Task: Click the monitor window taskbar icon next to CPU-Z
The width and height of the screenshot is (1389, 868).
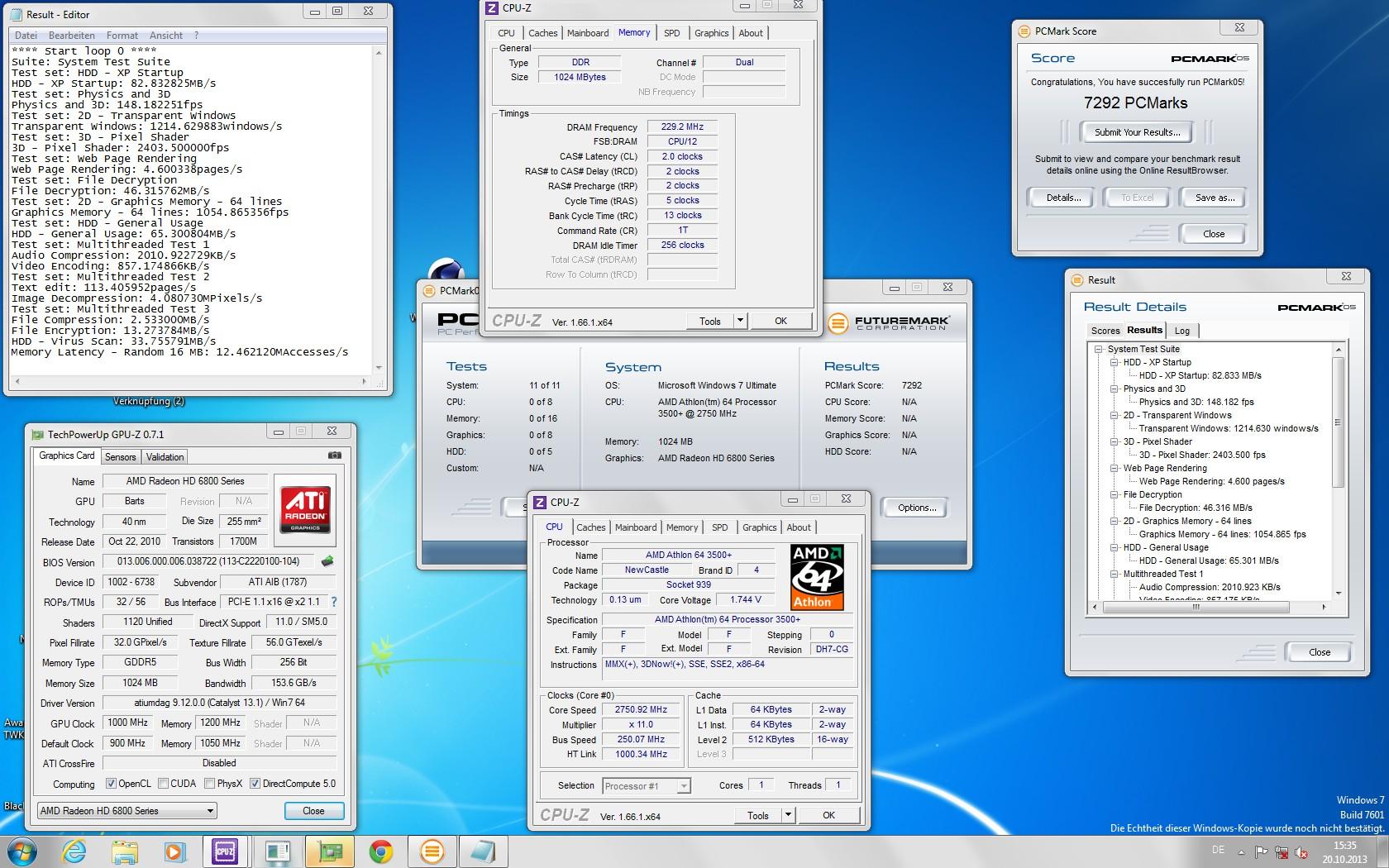Action: point(278,851)
